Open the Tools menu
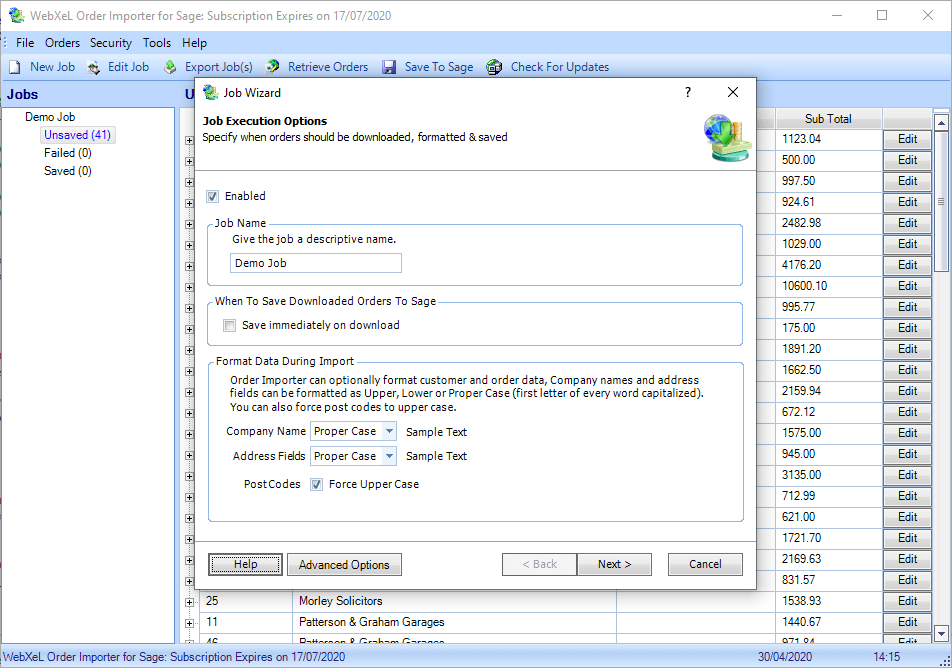The height and width of the screenshot is (668, 952). pos(157,43)
